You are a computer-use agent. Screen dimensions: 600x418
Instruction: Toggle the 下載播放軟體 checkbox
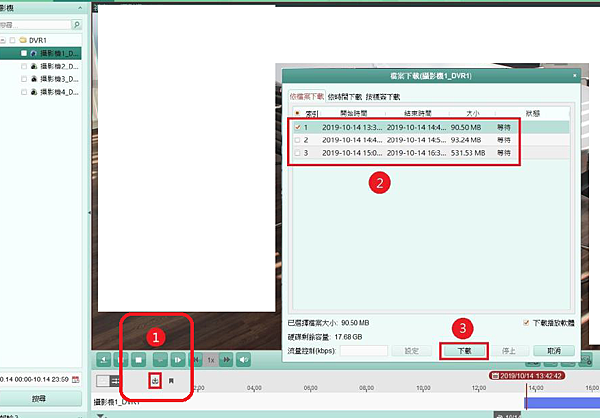tap(526, 323)
